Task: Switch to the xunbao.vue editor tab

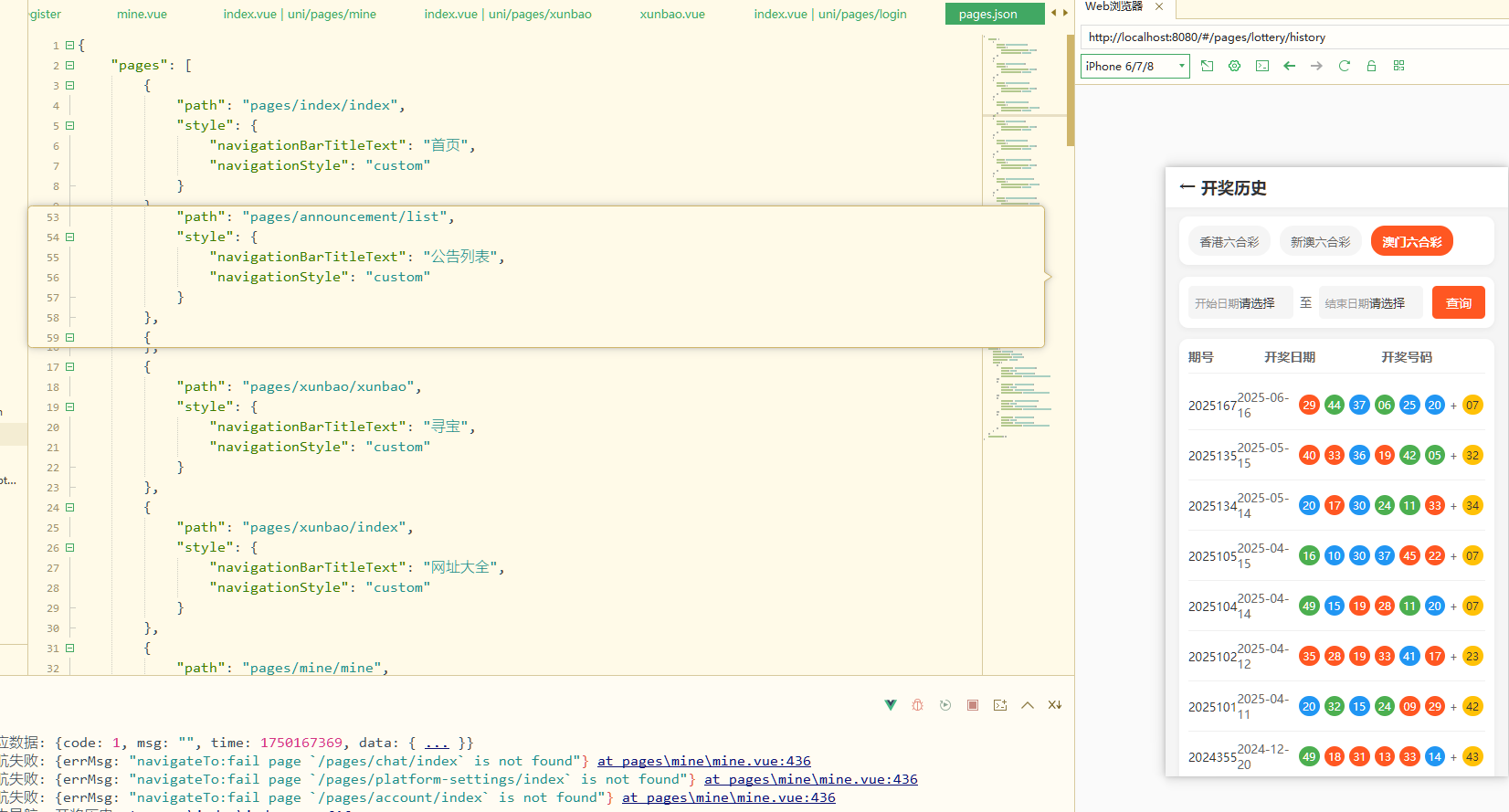Action: [672, 14]
